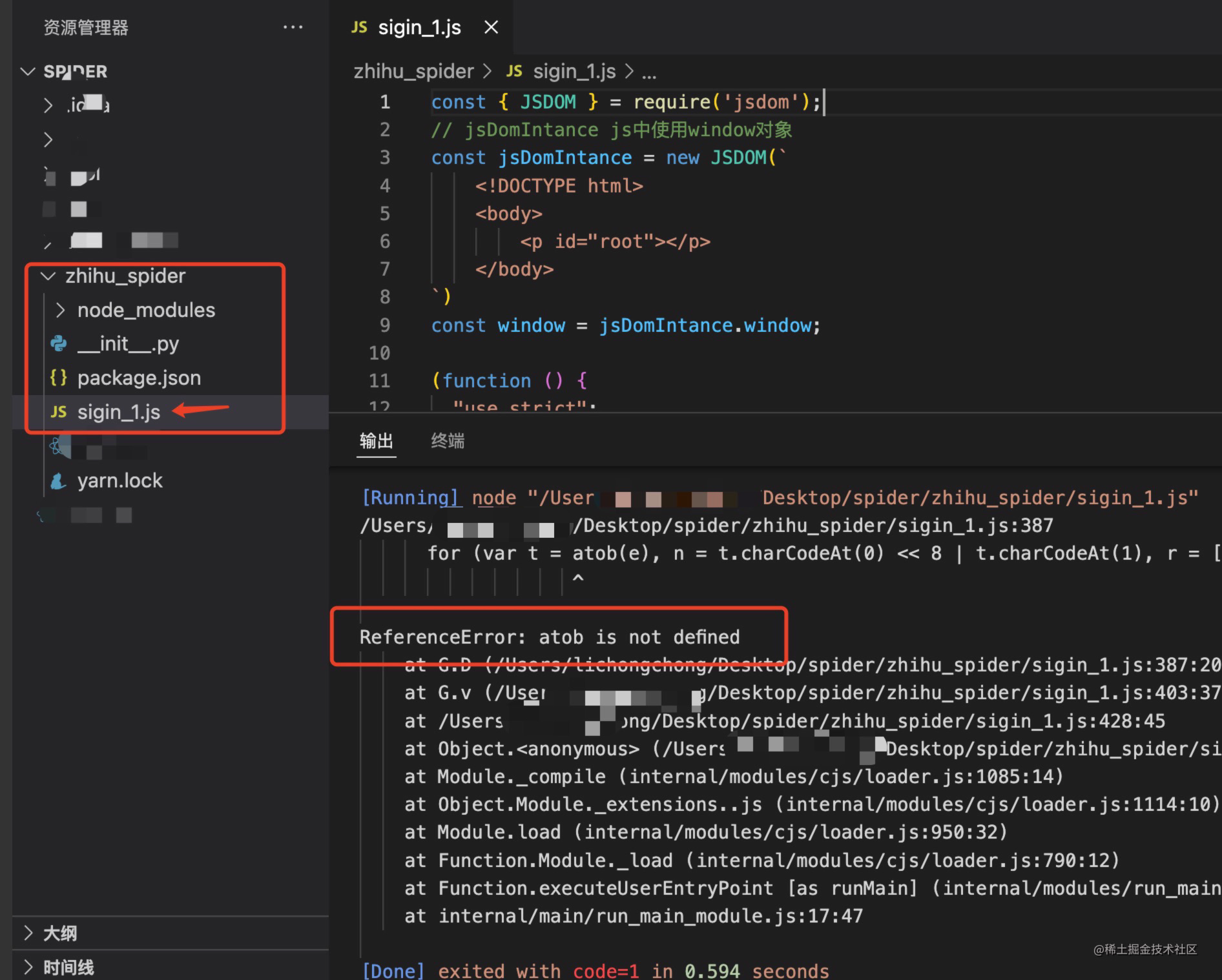Collapse the zhihu_spider folder
The height and width of the screenshot is (980, 1222).
point(48,276)
